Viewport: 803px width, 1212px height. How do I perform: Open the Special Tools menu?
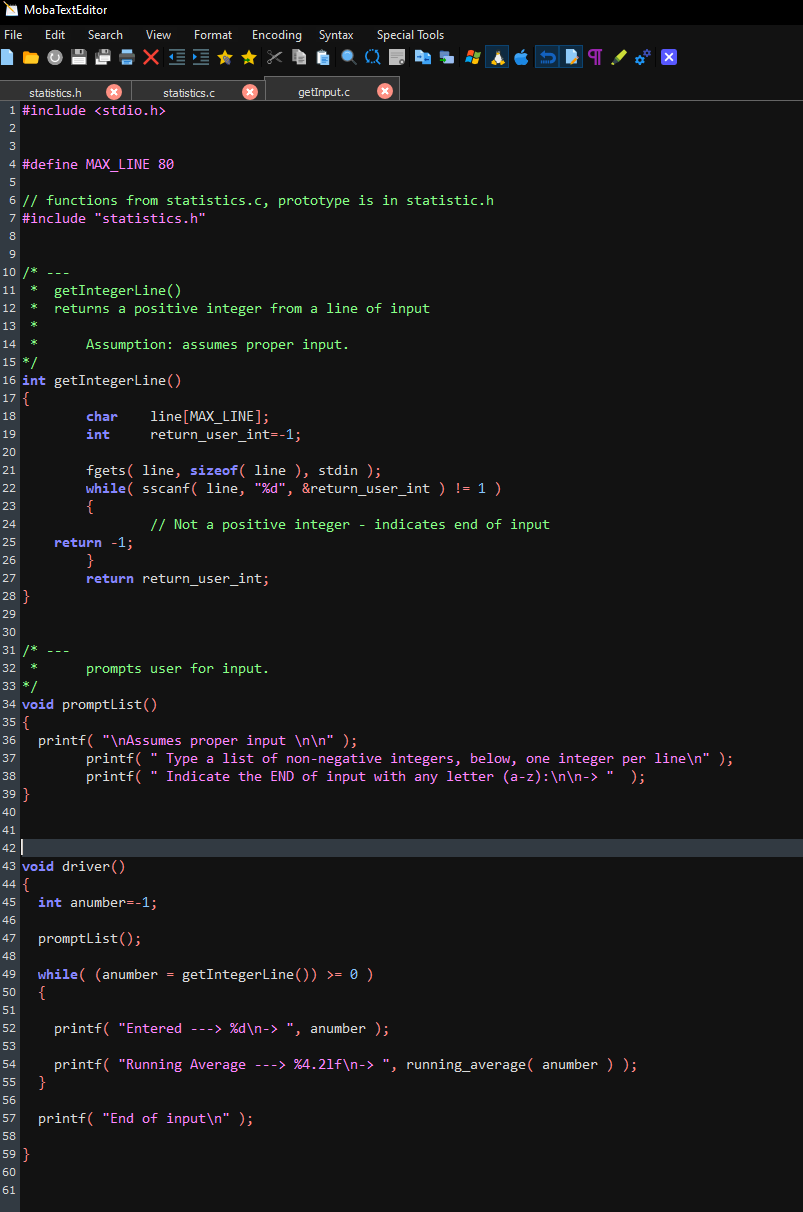tap(410, 35)
